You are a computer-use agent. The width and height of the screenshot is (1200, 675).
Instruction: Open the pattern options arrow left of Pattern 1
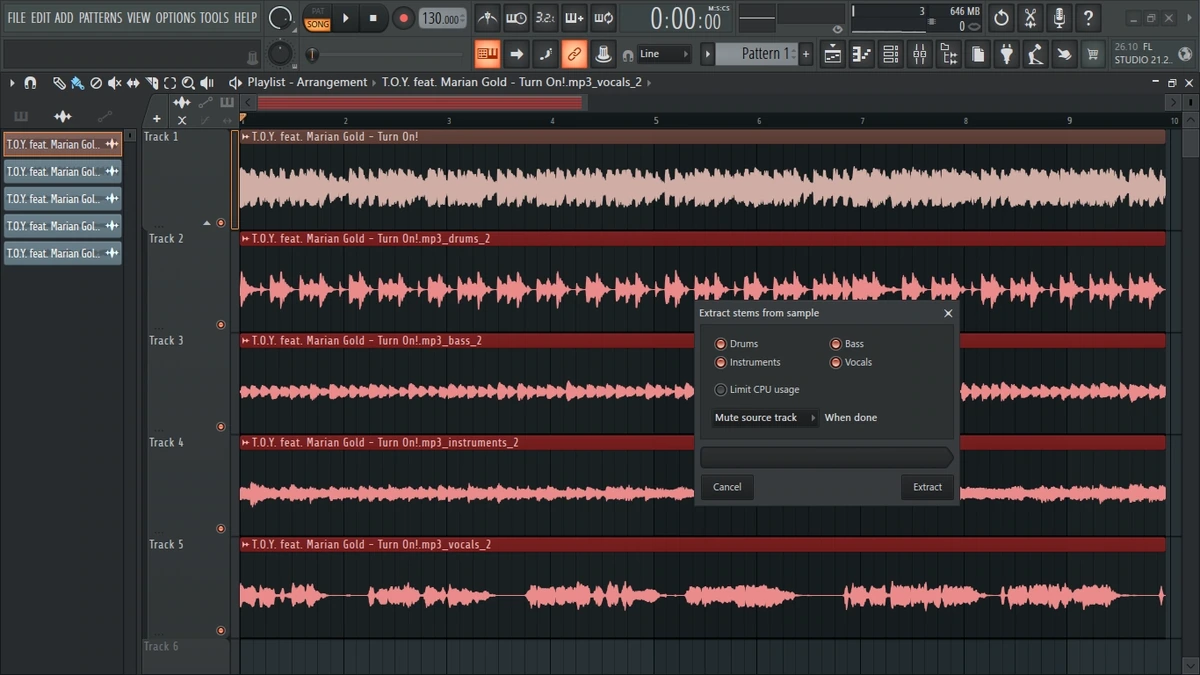point(708,54)
